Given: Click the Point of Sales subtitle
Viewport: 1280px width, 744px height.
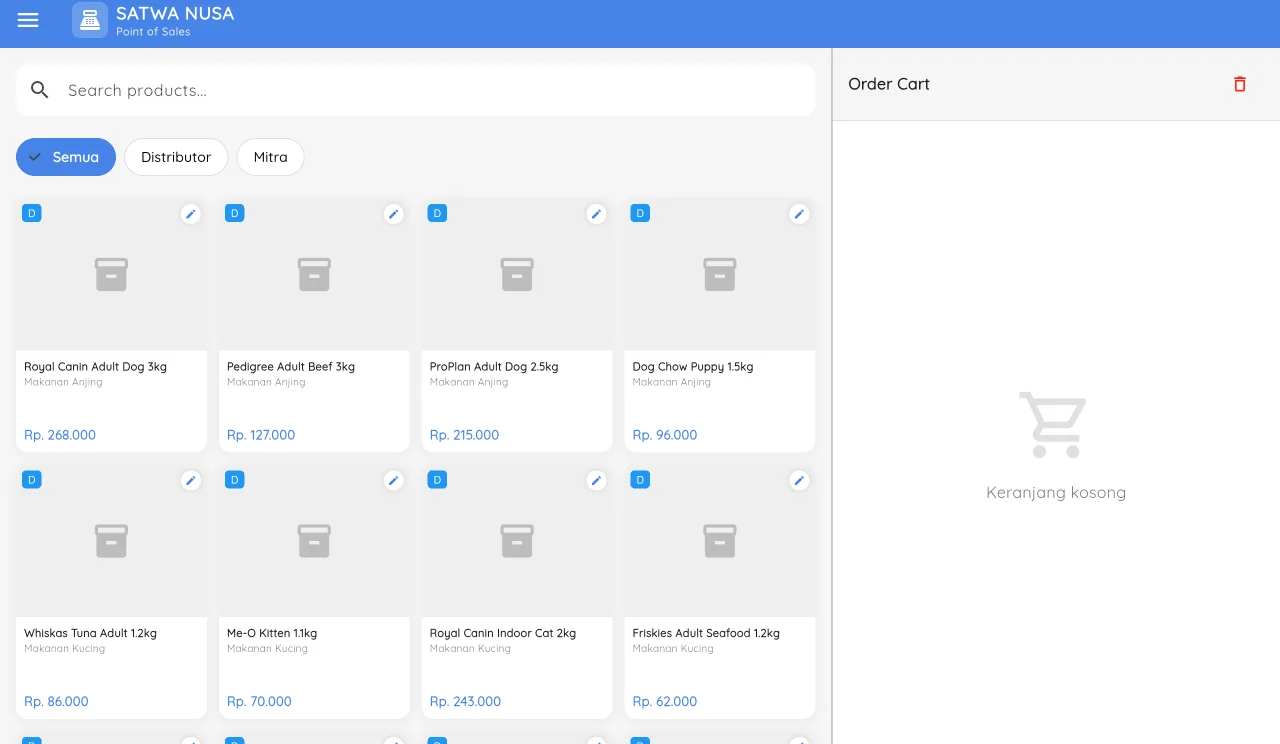Looking at the screenshot, I should click(153, 32).
